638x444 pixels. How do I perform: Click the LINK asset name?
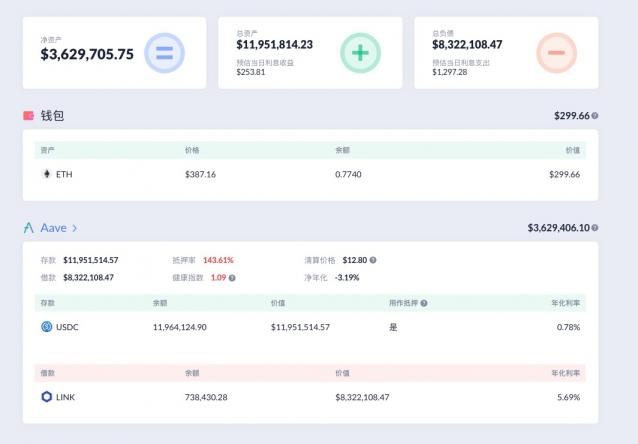pyautogui.click(x=66, y=397)
